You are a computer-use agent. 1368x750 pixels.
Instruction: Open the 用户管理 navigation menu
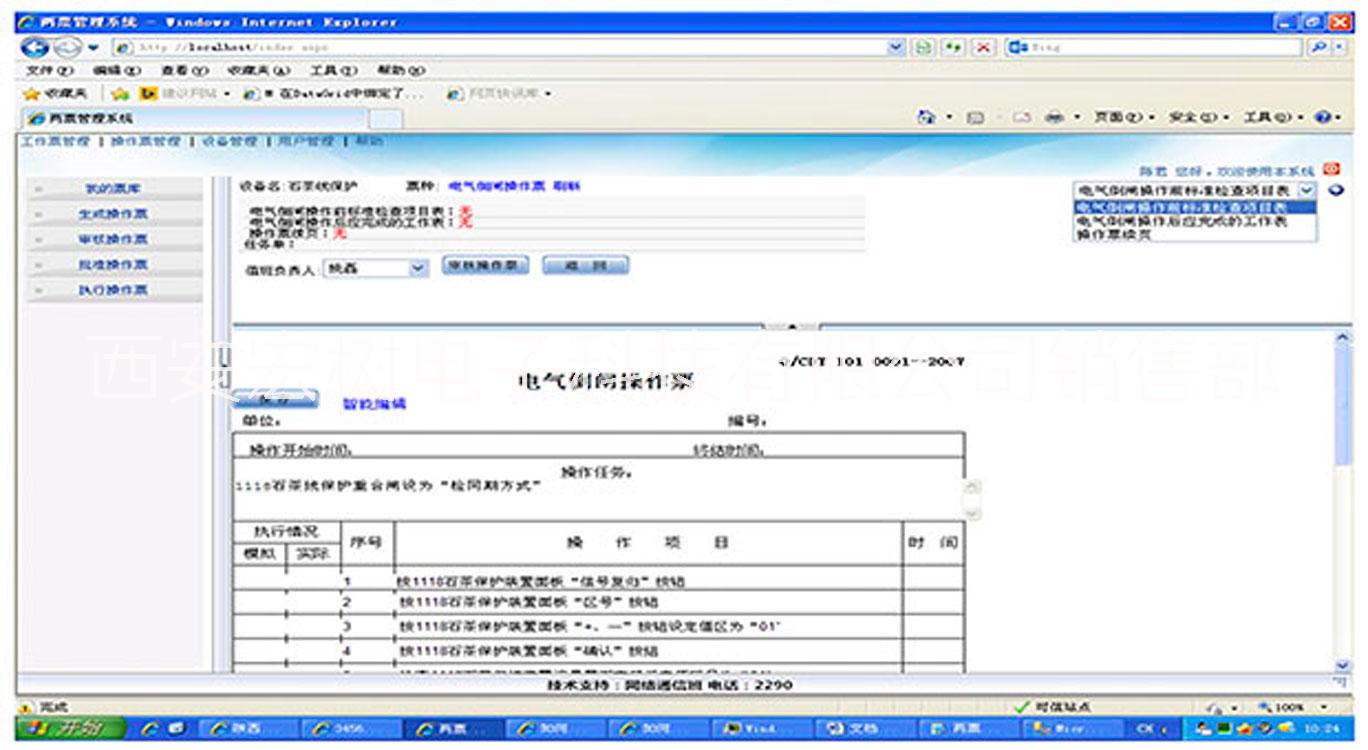[x=306, y=142]
